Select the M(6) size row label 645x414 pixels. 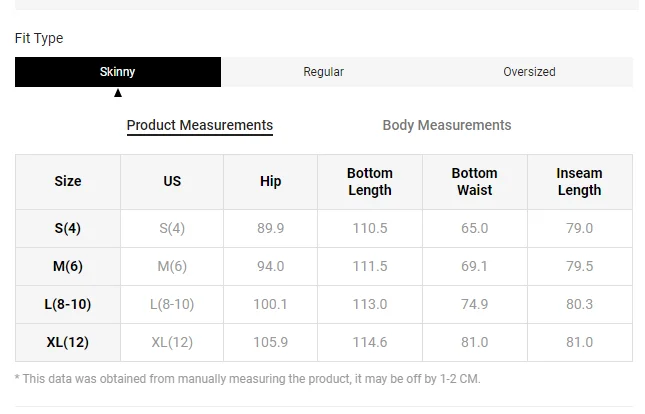pos(68,266)
